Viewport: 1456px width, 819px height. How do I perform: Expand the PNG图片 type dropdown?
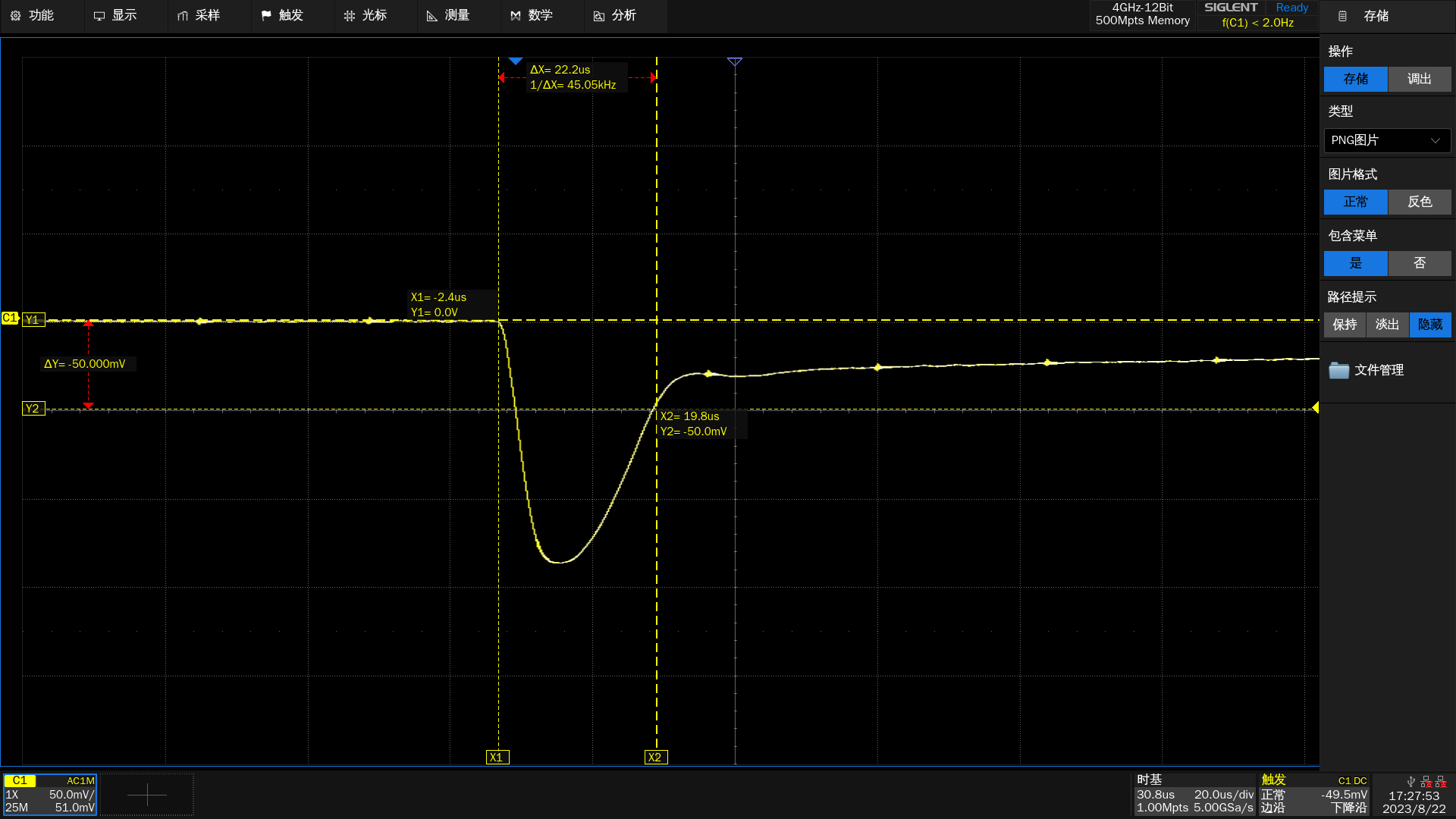point(1387,140)
